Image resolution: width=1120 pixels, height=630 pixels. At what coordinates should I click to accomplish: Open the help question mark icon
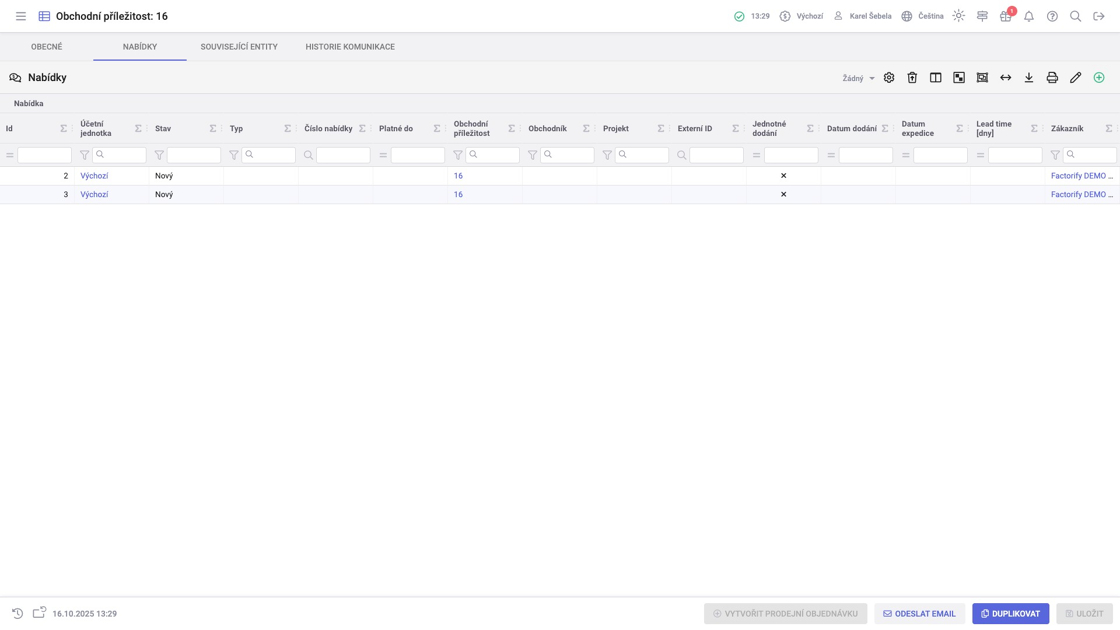tap(1052, 16)
